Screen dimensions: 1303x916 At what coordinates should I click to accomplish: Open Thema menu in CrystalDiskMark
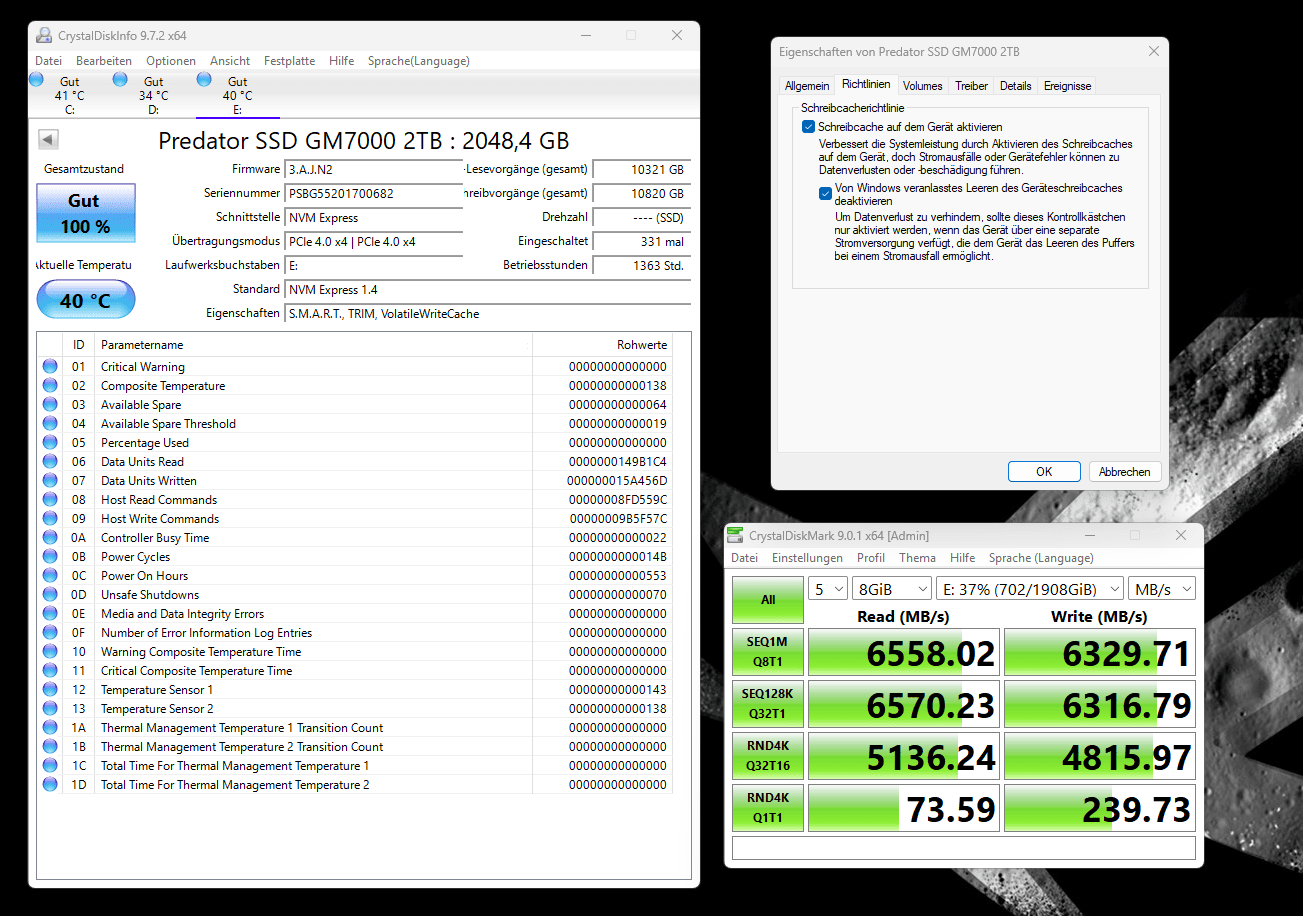click(x=917, y=558)
